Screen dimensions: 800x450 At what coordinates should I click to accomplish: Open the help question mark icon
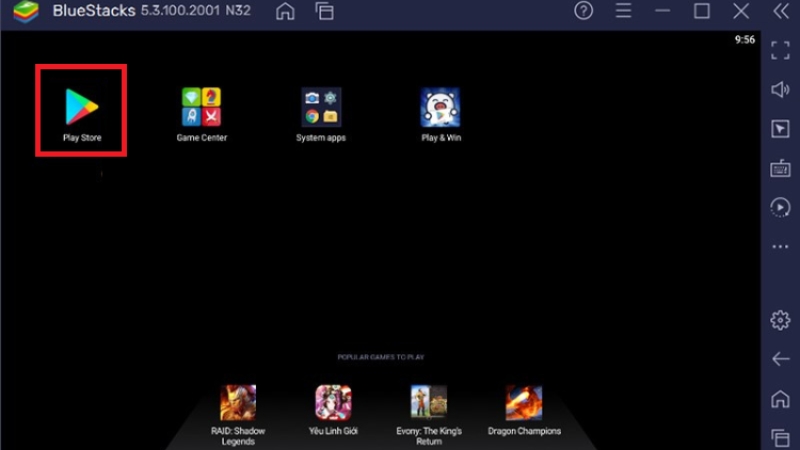click(x=584, y=10)
